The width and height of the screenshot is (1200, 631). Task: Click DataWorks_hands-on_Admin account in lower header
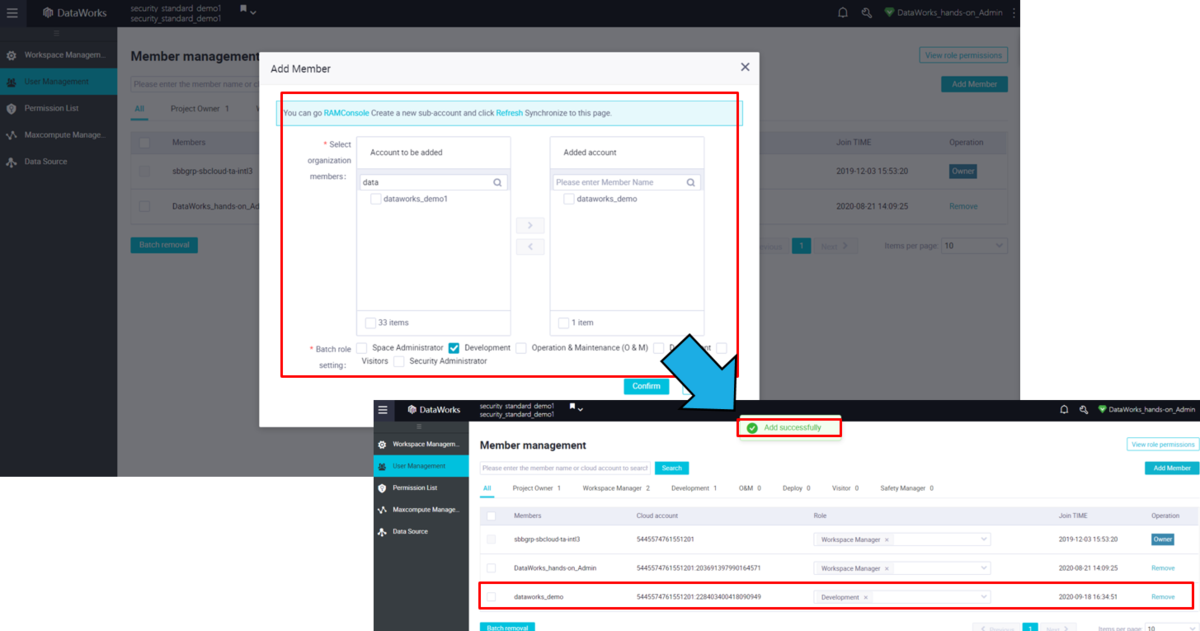coord(1146,410)
